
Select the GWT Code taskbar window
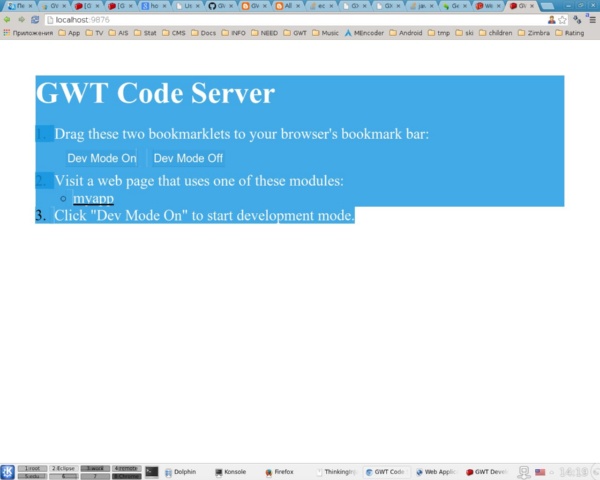click(x=384, y=471)
